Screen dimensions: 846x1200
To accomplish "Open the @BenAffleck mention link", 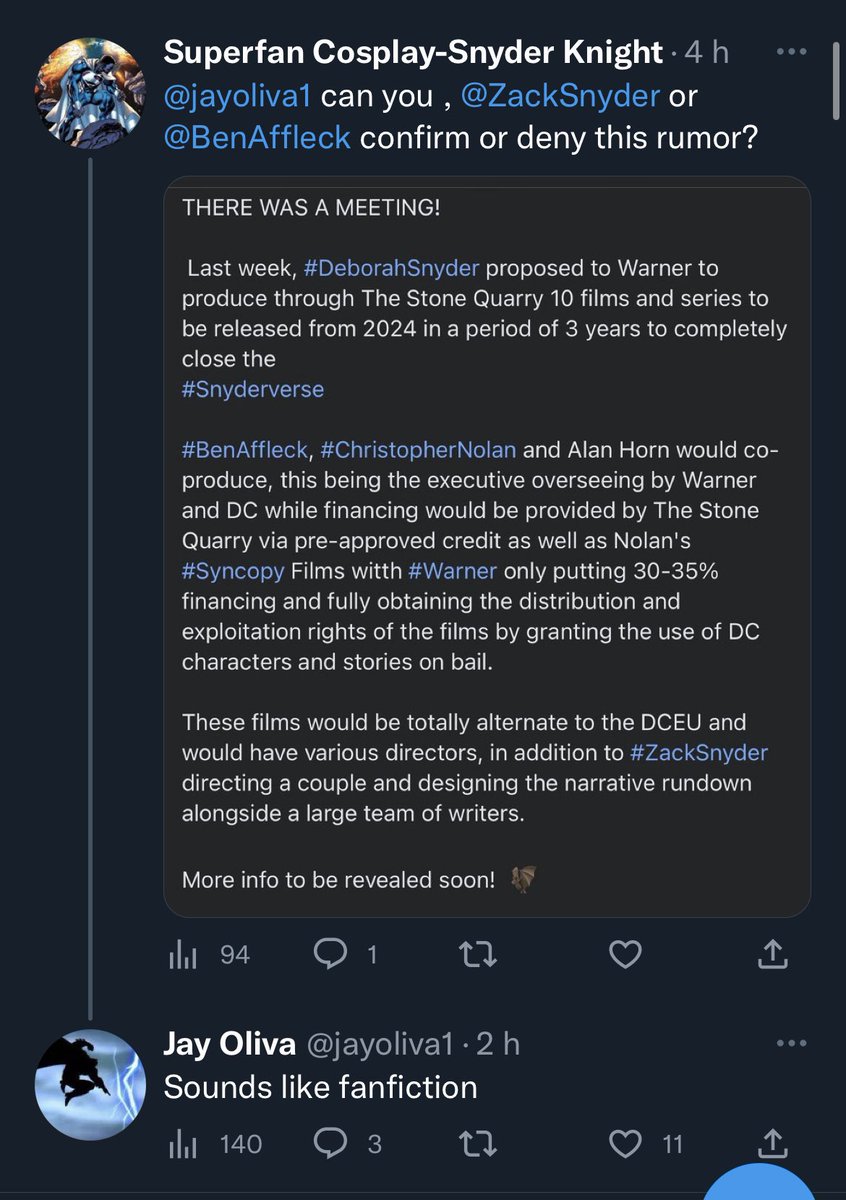I will (257, 136).
